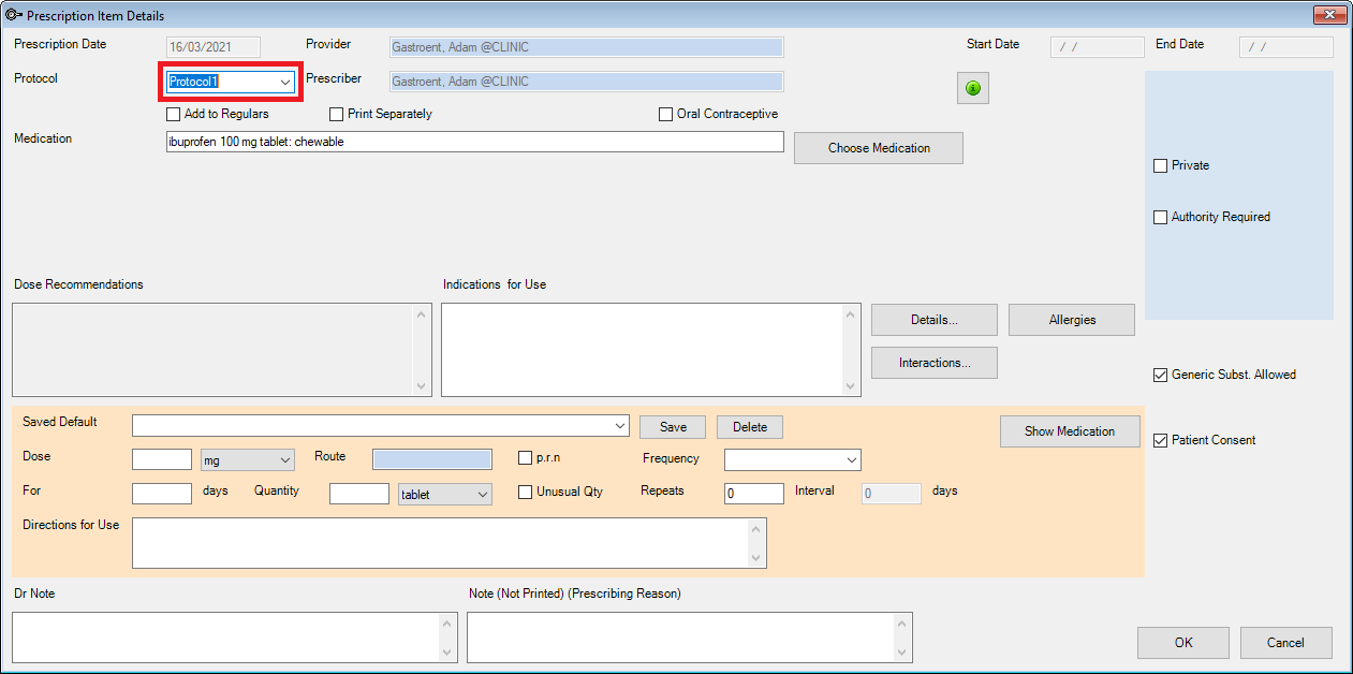Image resolution: width=1353 pixels, height=674 pixels.
Task: Untick the Patient Consent checkbox
Action: [1161, 440]
